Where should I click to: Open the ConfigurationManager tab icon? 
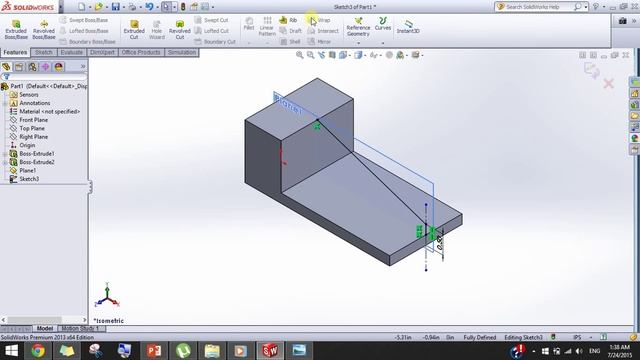(x=32, y=67)
